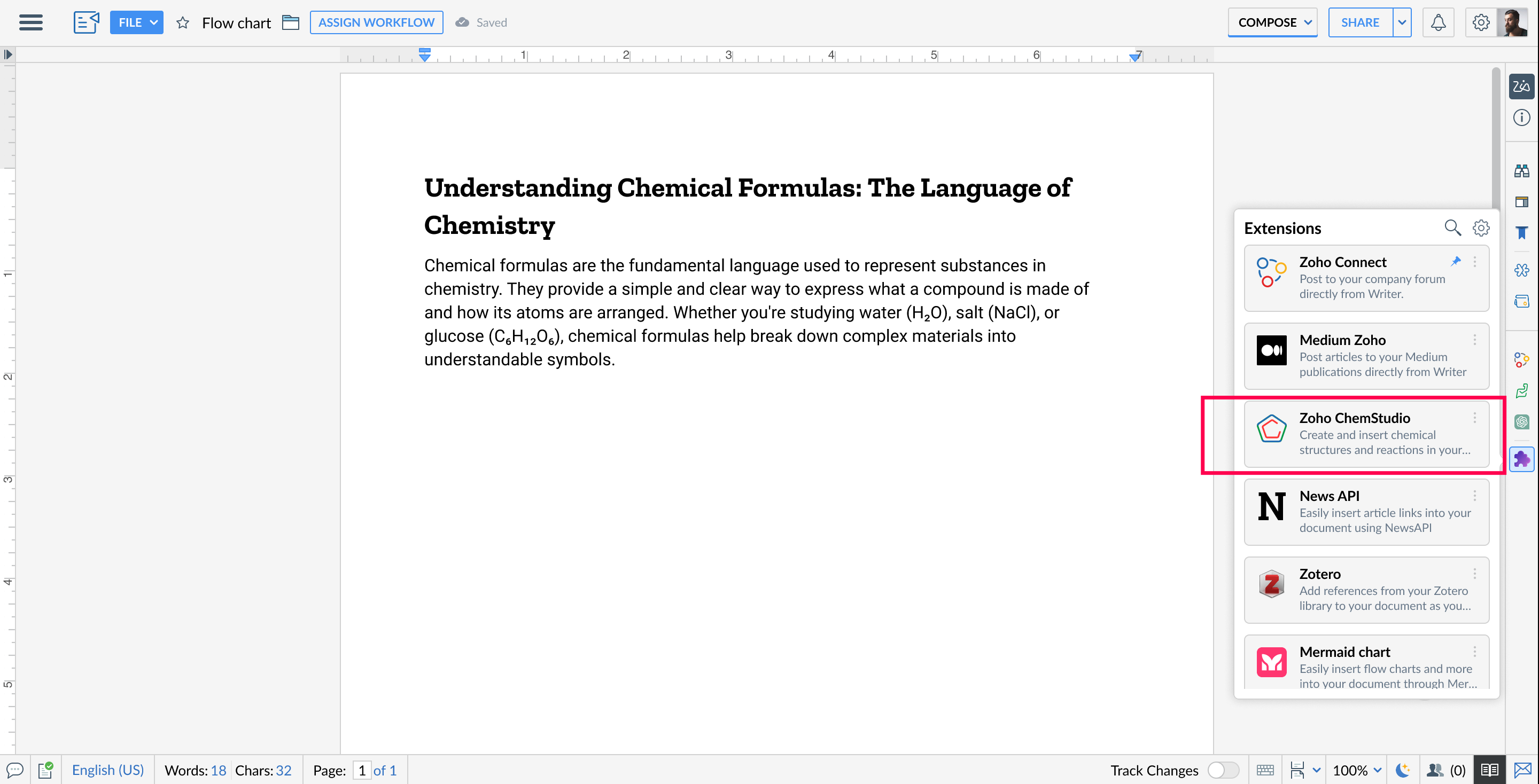Click the page number input field

tap(361, 770)
